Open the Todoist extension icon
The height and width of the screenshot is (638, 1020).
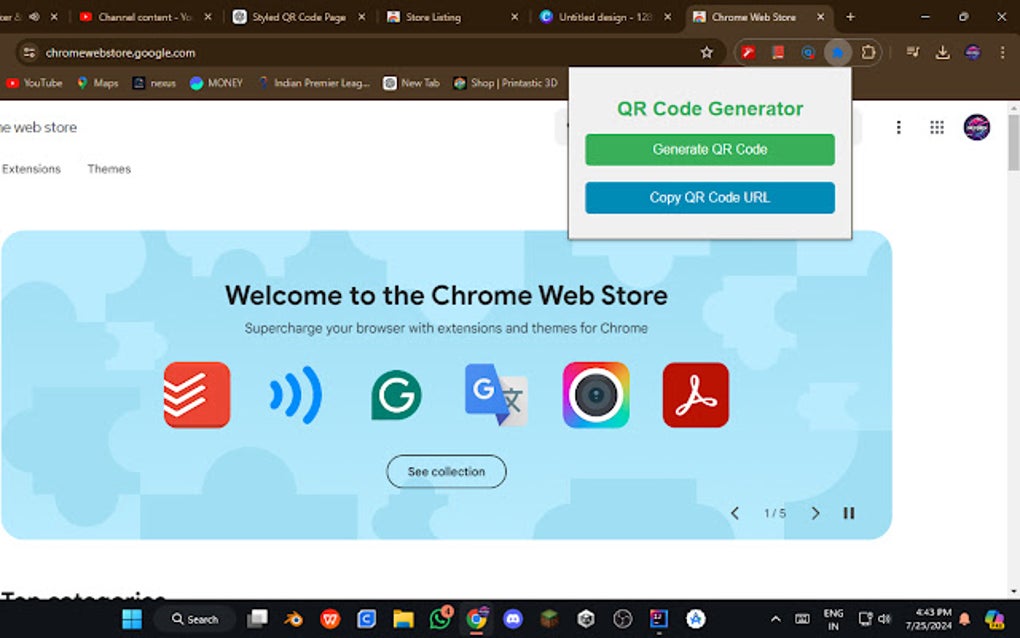tap(196, 395)
